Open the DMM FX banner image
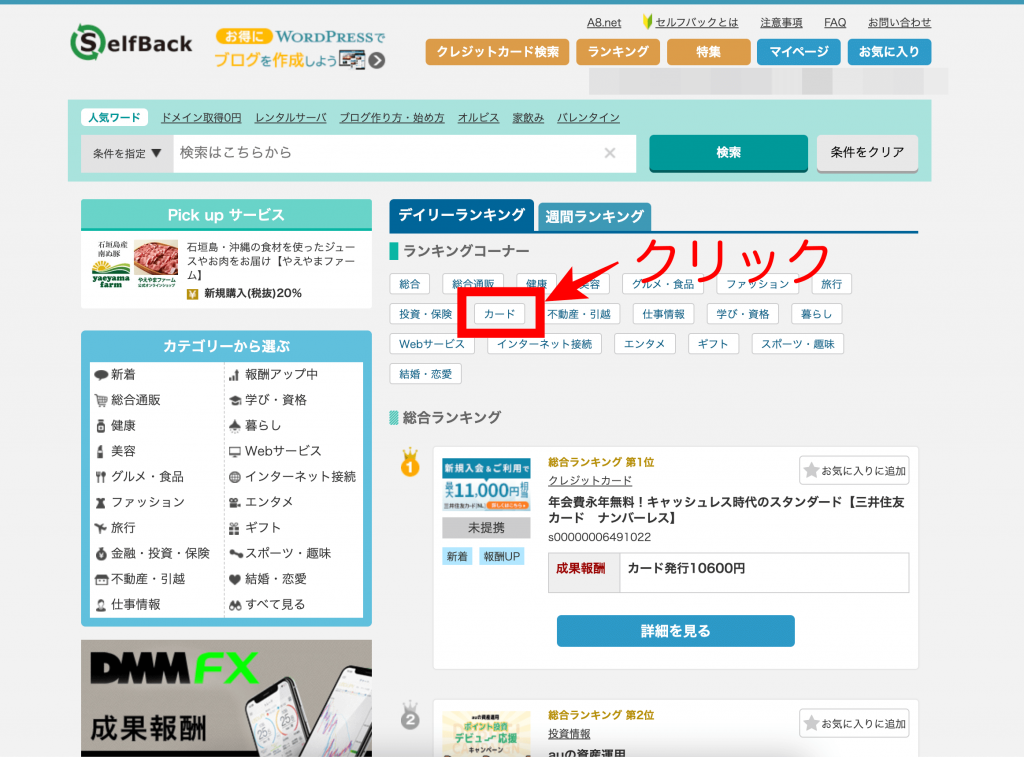The image size is (1024, 757). (226, 698)
